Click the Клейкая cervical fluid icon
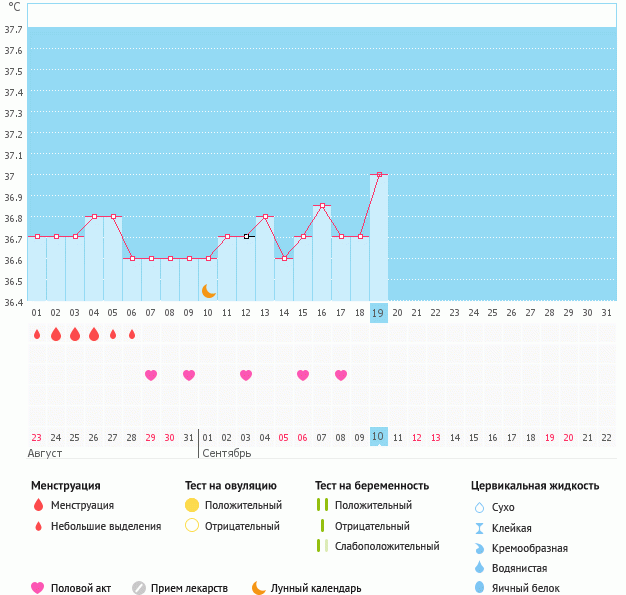The width and height of the screenshot is (626, 595). pos(480,528)
